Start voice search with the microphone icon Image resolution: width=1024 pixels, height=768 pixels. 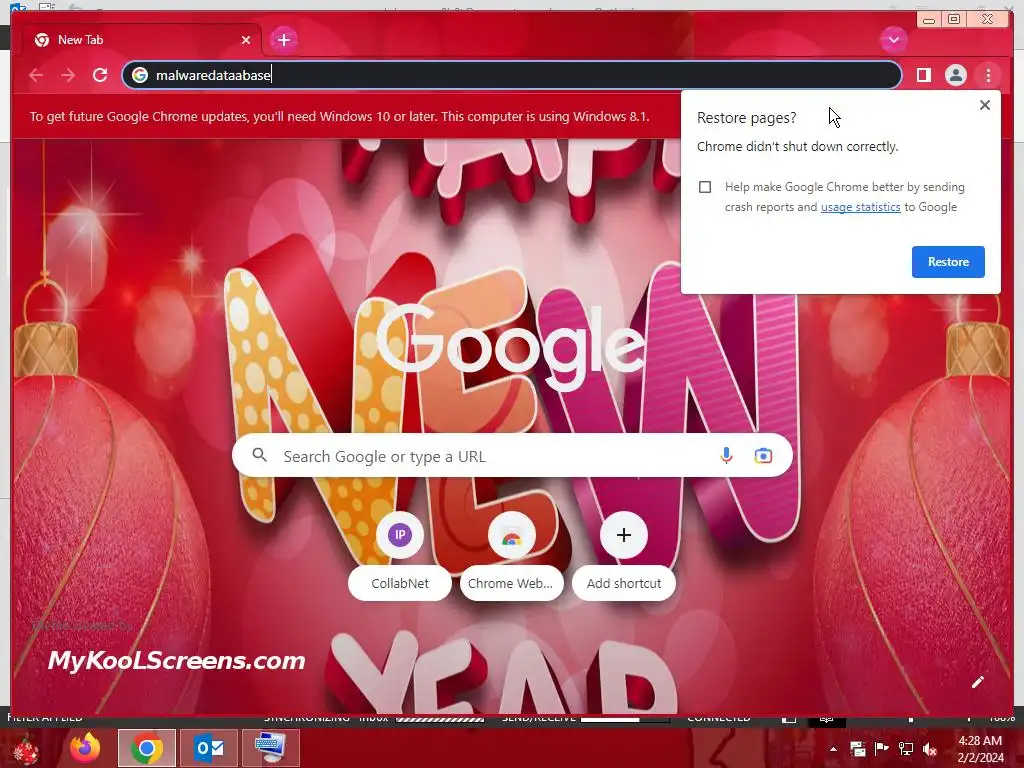[x=726, y=456]
